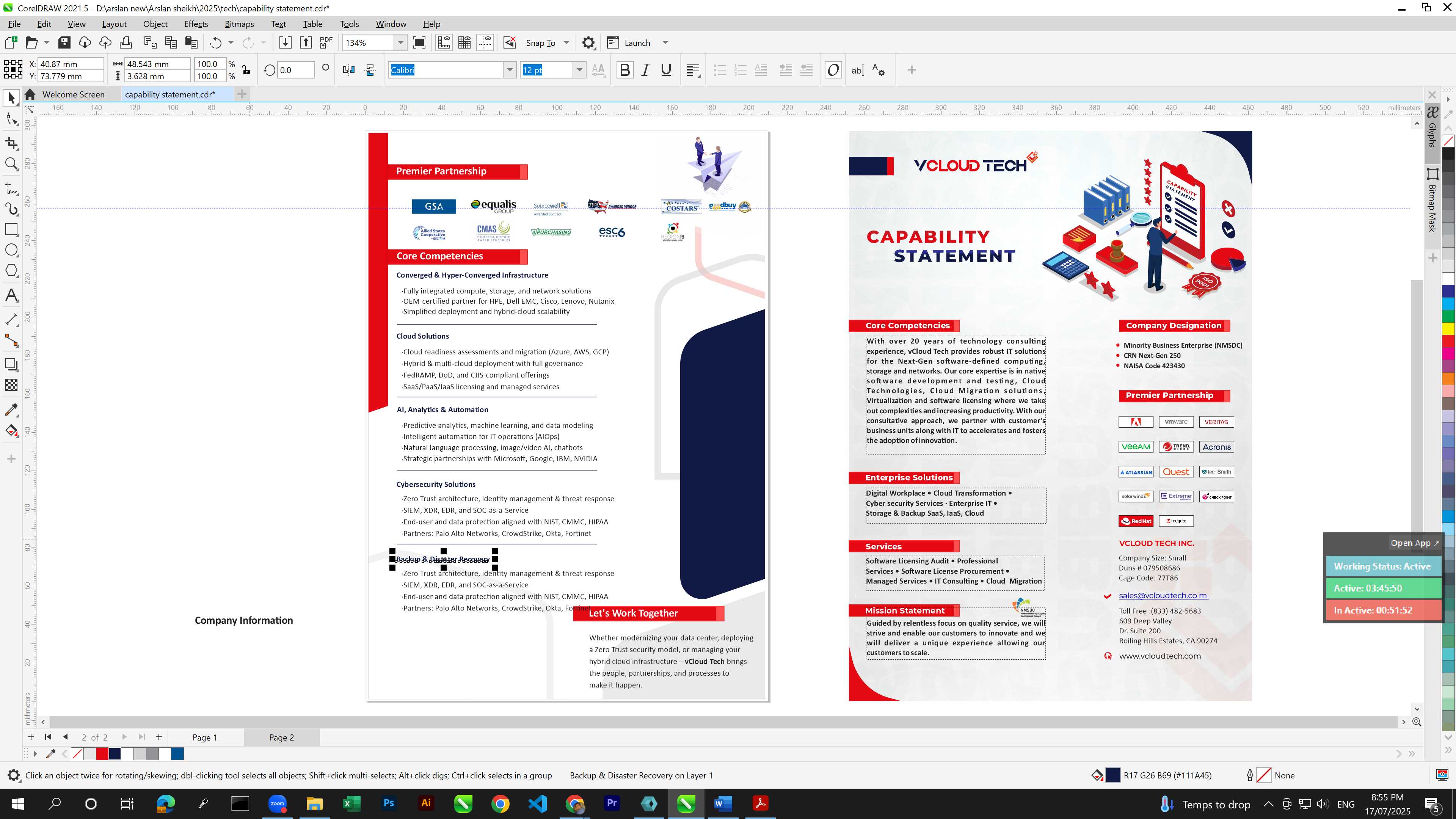Toggle show guidelines button
This screenshot has width=1456, height=819.
pyautogui.click(x=485, y=42)
